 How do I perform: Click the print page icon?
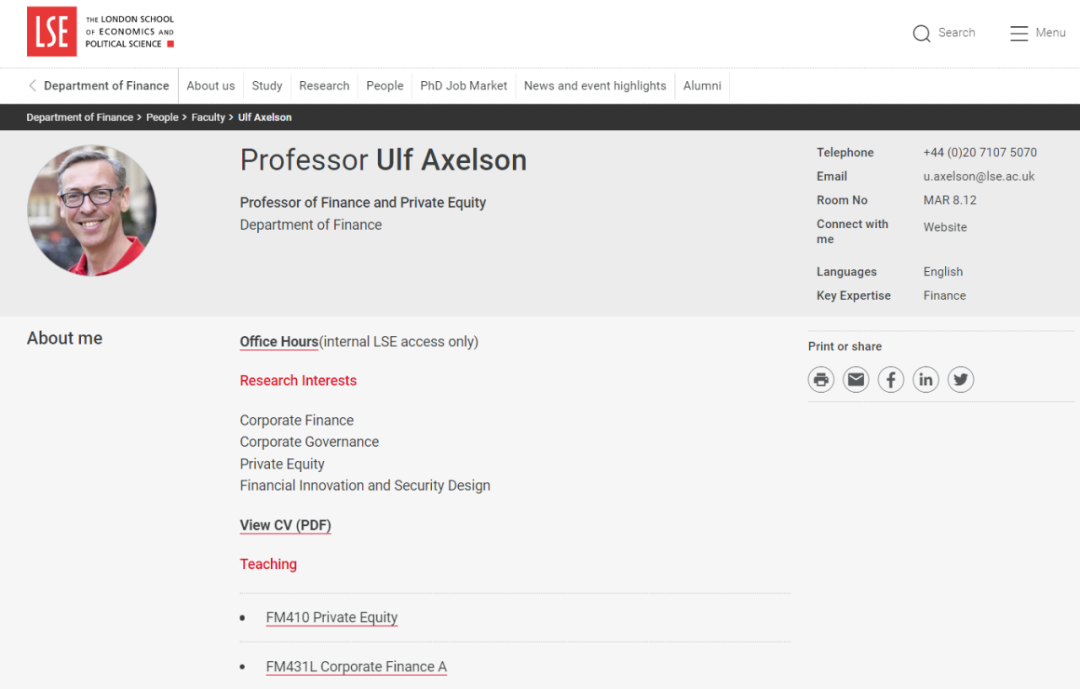coord(821,380)
